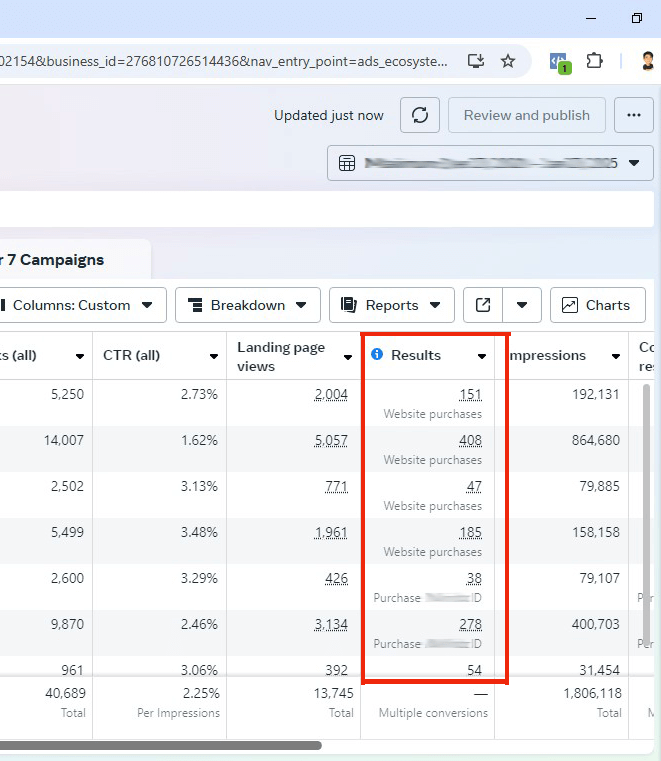Open the browser extensions puzzle icon

coord(595,61)
